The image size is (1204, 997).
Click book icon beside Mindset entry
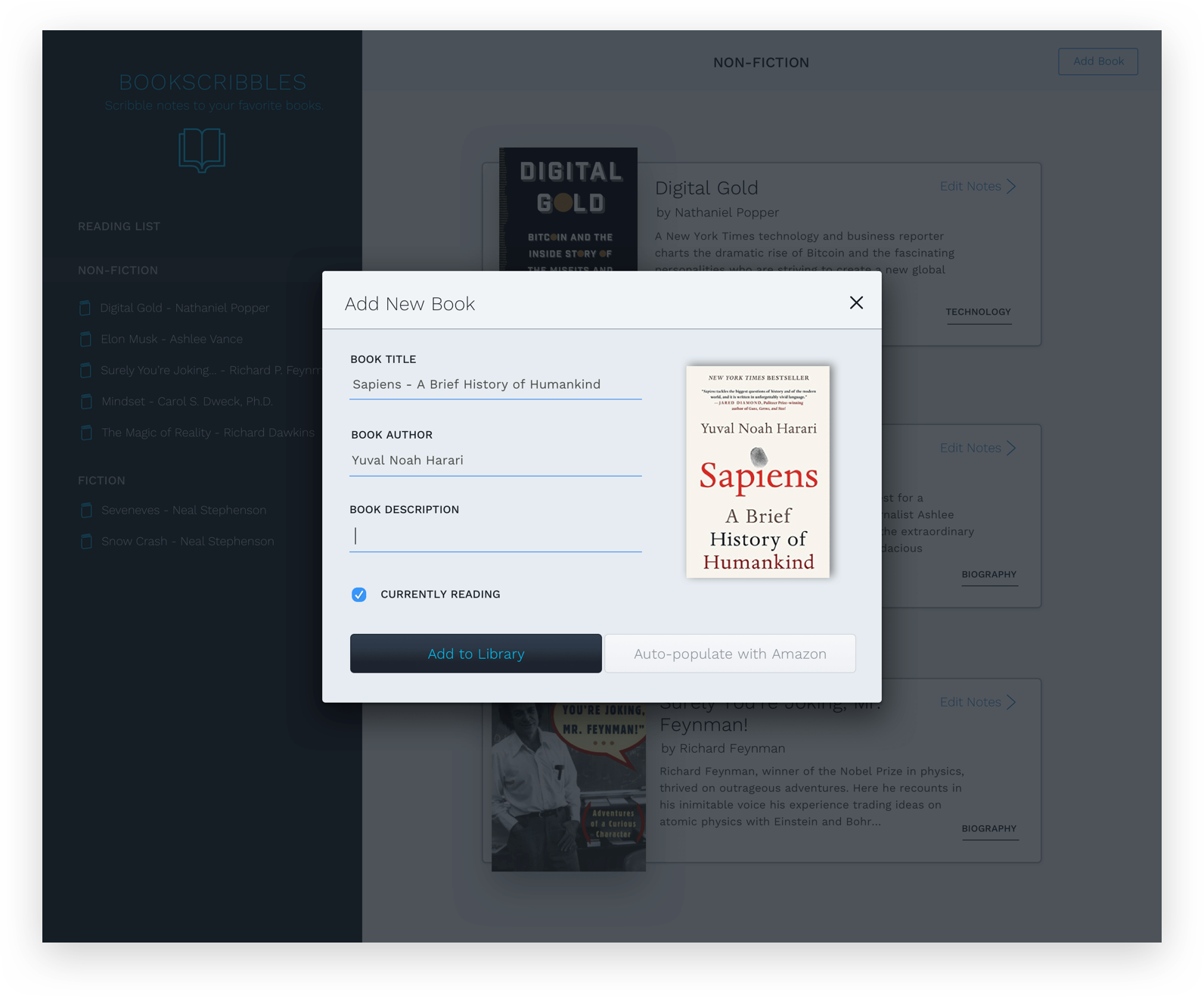tap(85, 401)
